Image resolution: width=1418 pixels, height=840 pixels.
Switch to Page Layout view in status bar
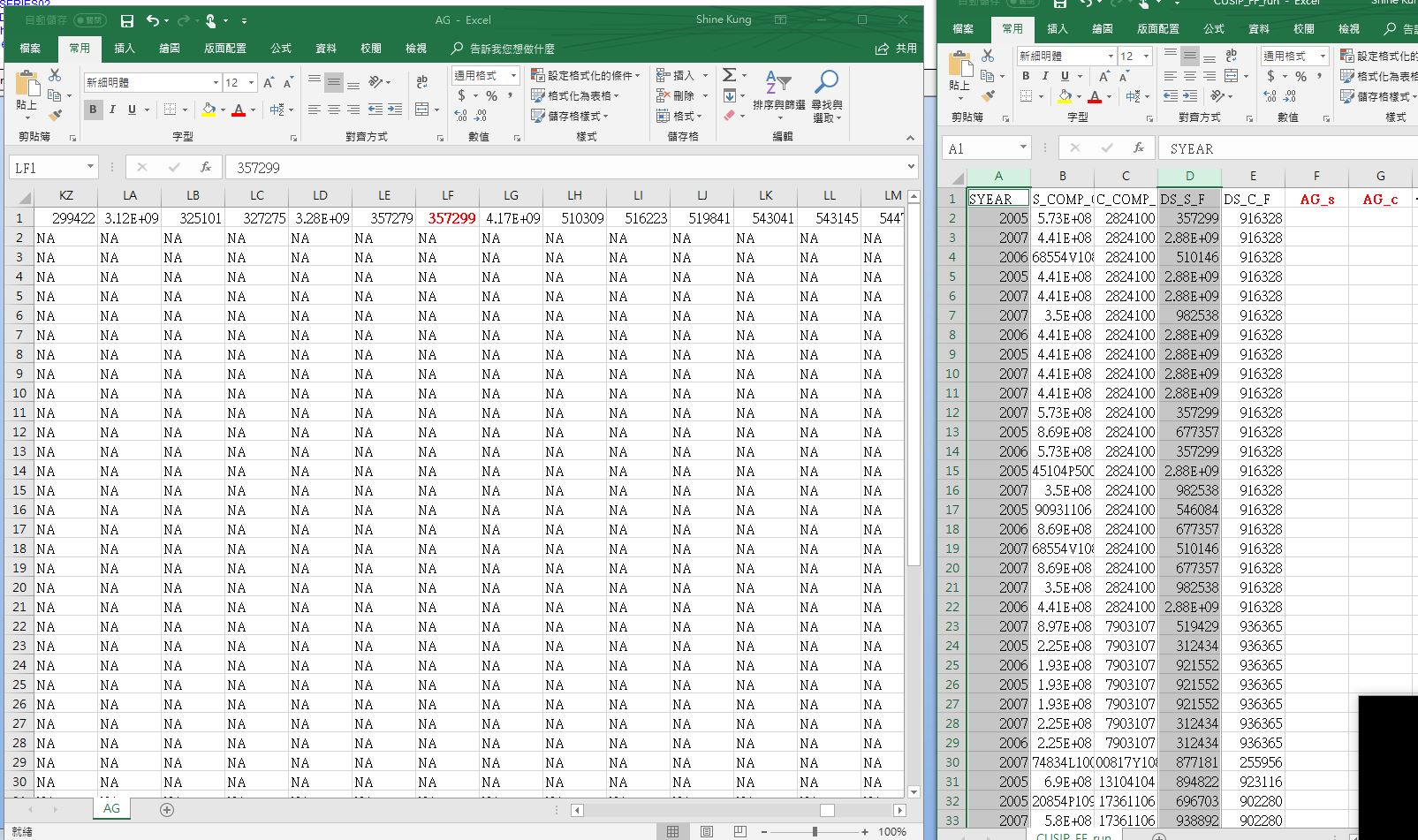706,831
